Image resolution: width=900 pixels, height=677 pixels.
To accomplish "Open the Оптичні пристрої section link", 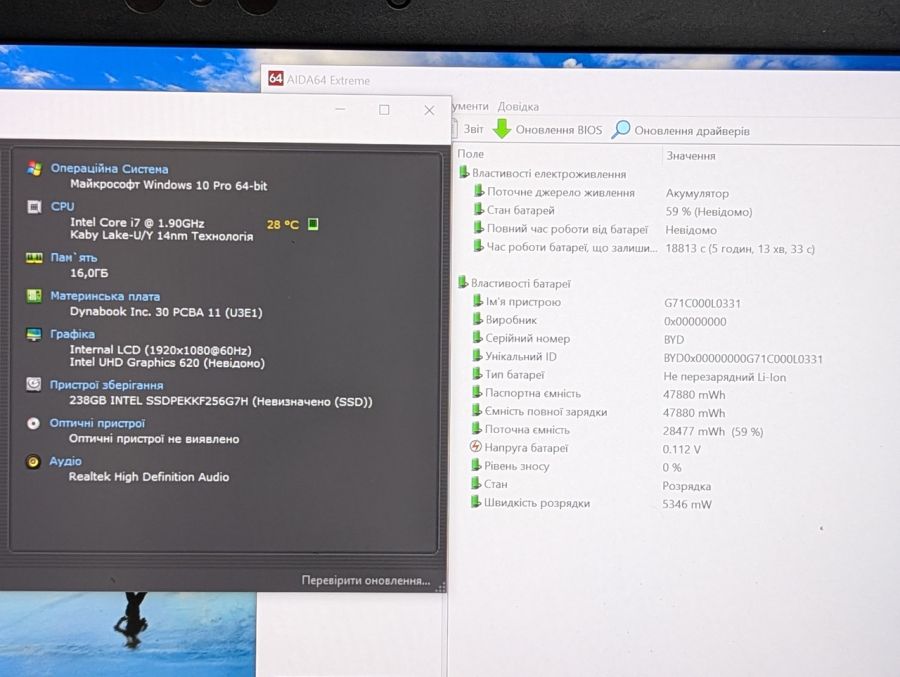I will pos(97,423).
